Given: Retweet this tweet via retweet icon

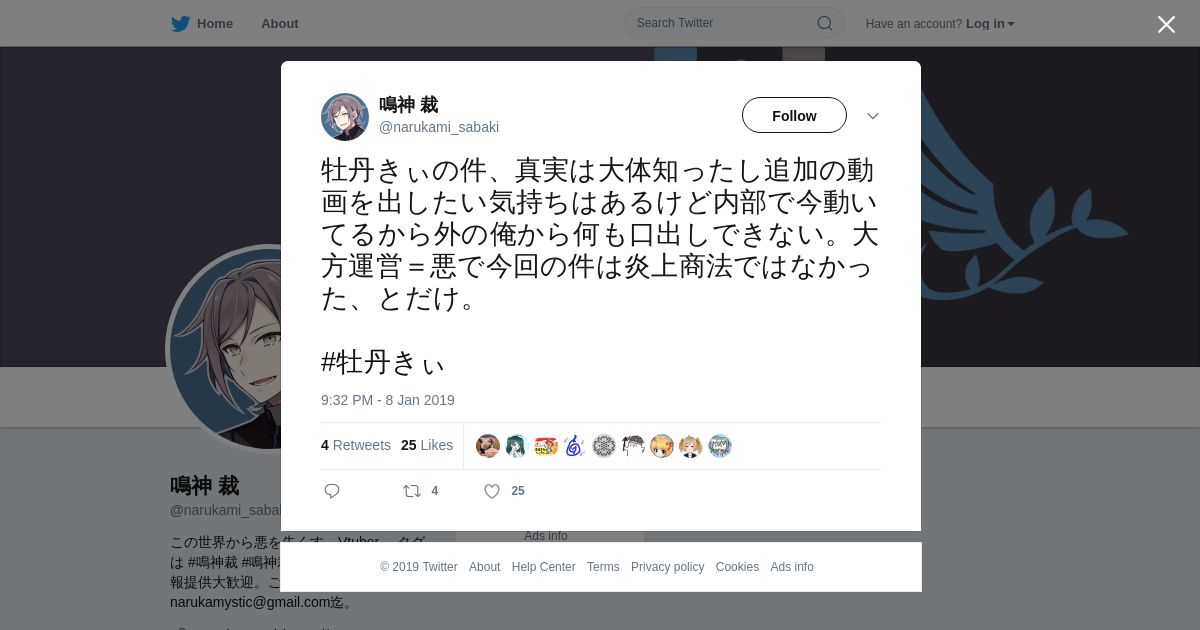Looking at the screenshot, I should (411, 491).
